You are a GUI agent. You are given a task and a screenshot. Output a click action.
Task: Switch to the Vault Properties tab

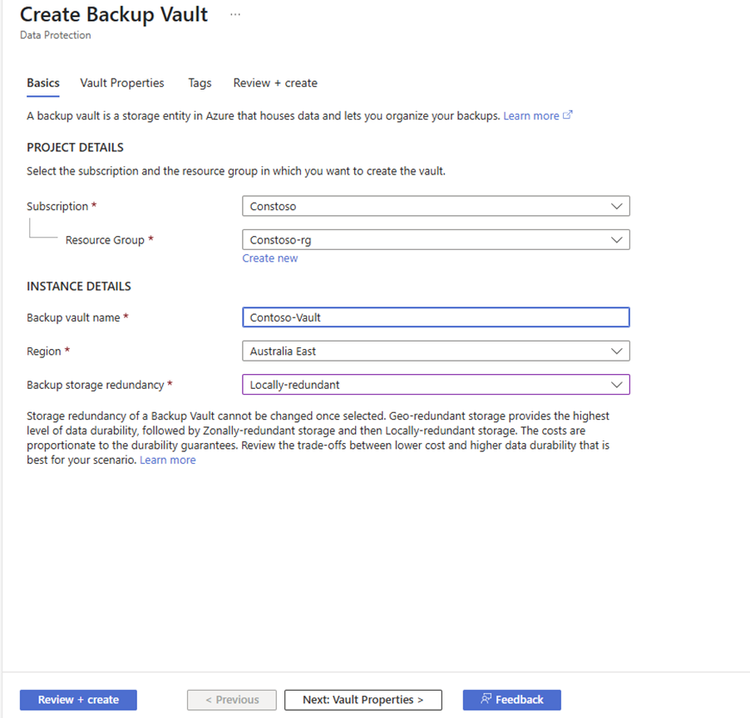(122, 83)
